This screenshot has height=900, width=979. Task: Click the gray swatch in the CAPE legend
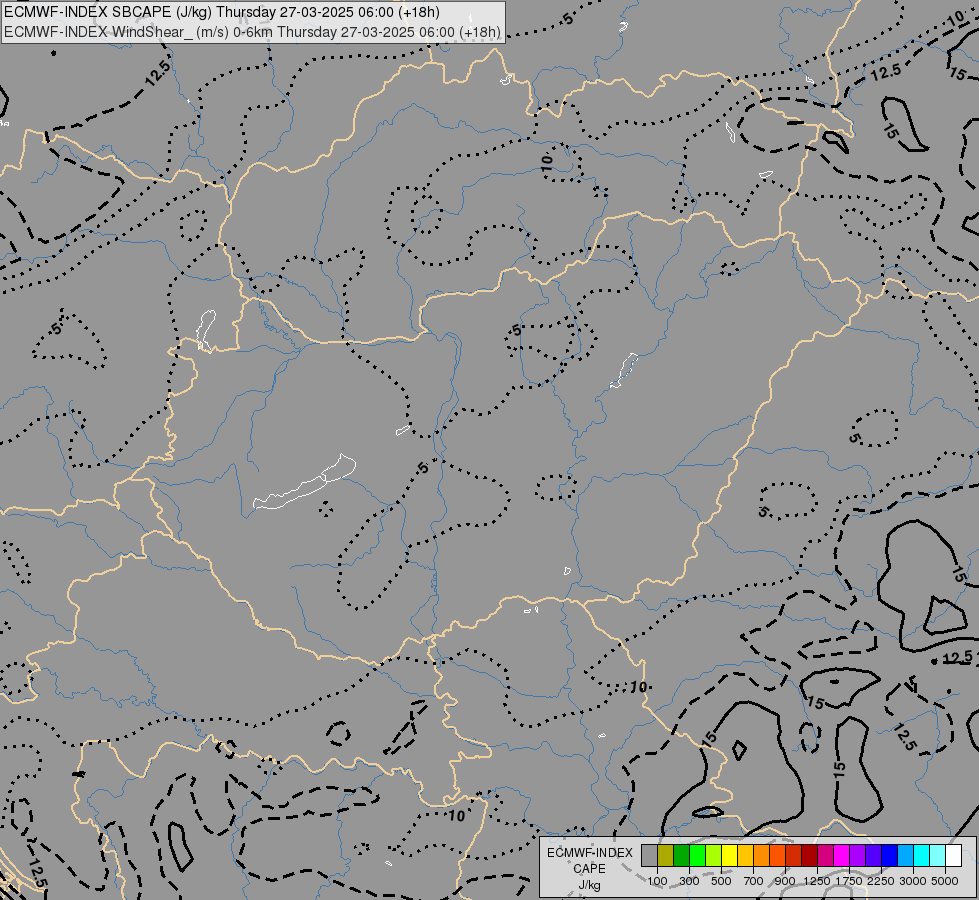(x=649, y=856)
